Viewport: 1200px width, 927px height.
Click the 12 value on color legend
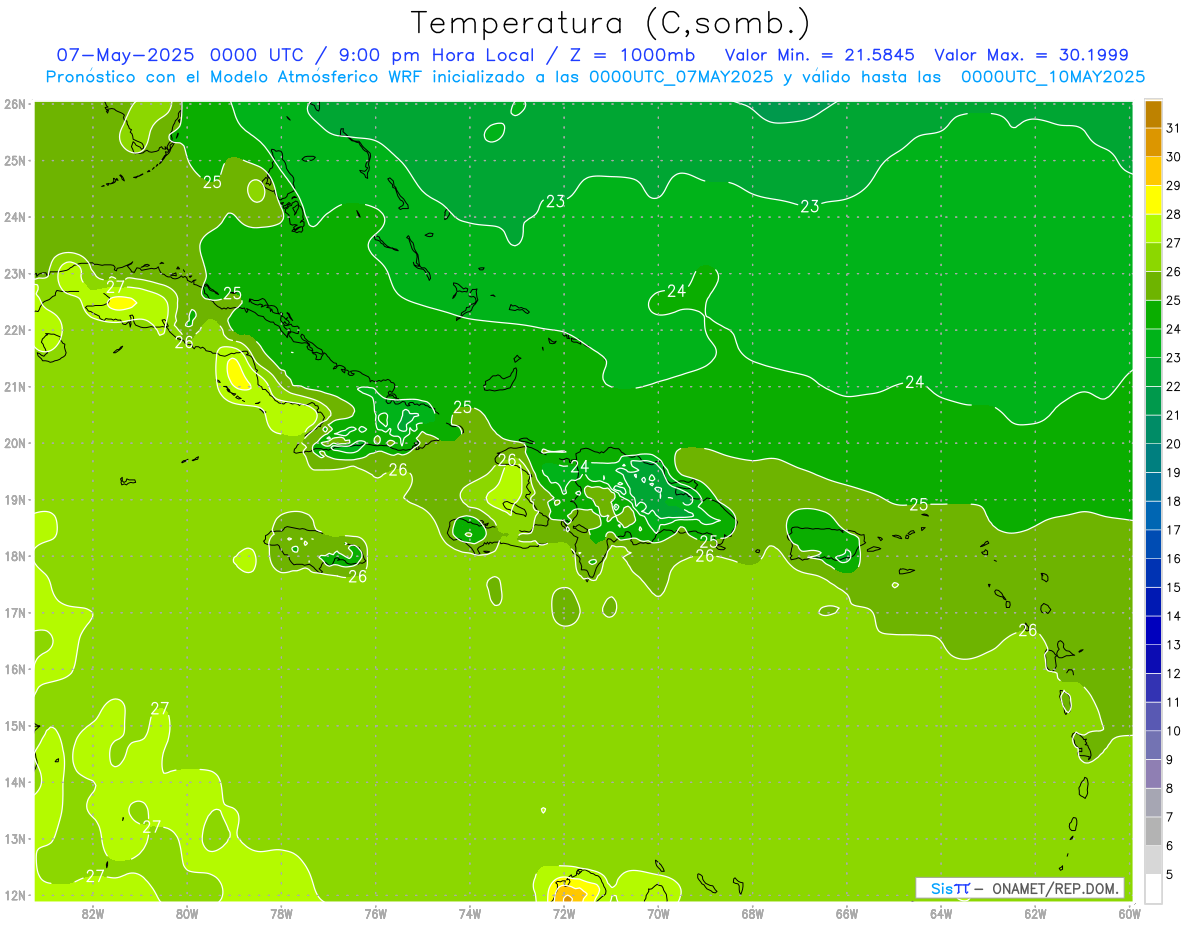1173,673
